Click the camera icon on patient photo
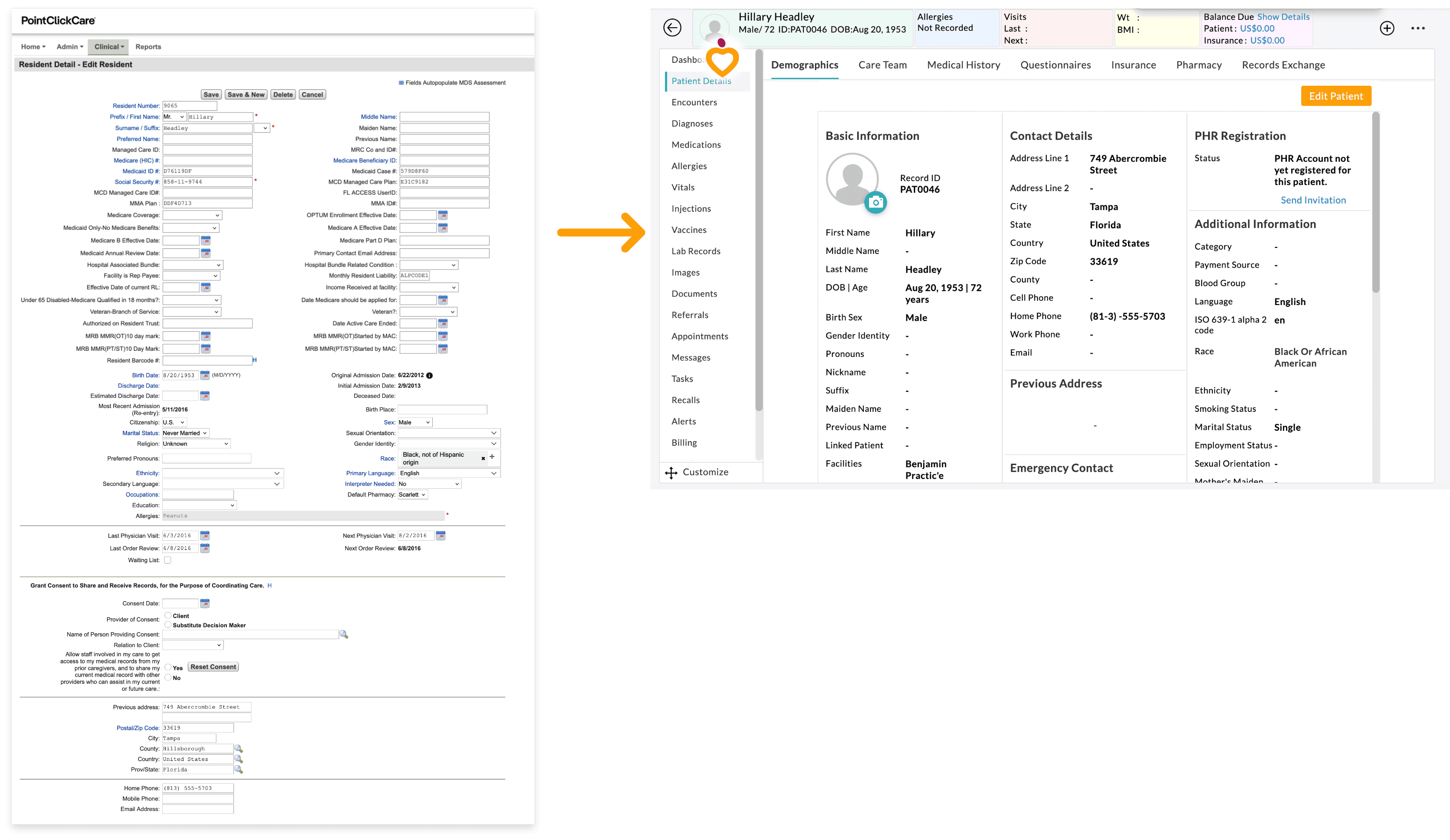Screen dimensions: 1450x840 [876, 202]
